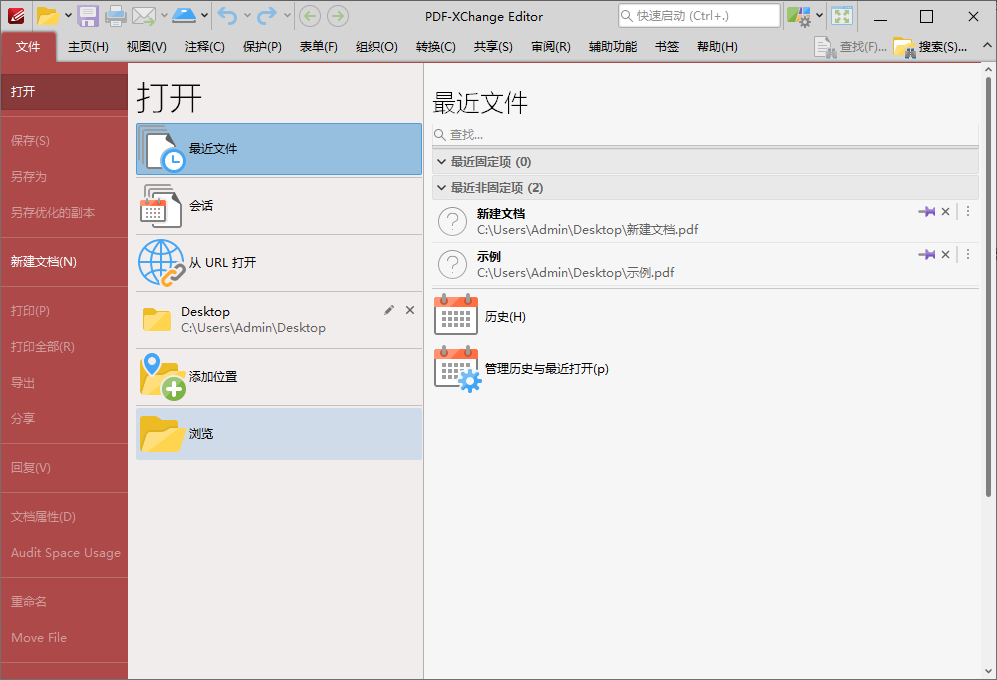Select the Print toolbar icon
997x680 pixels.
click(x=116, y=15)
